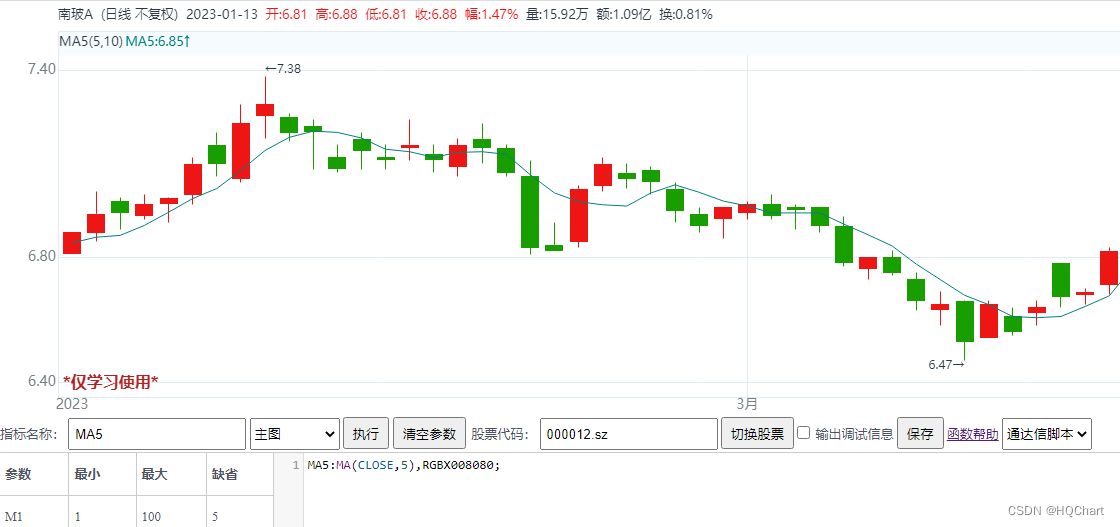1120x527 pixels.
Task: Click the 开:6.81 open price in header
Action: [286, 14]
